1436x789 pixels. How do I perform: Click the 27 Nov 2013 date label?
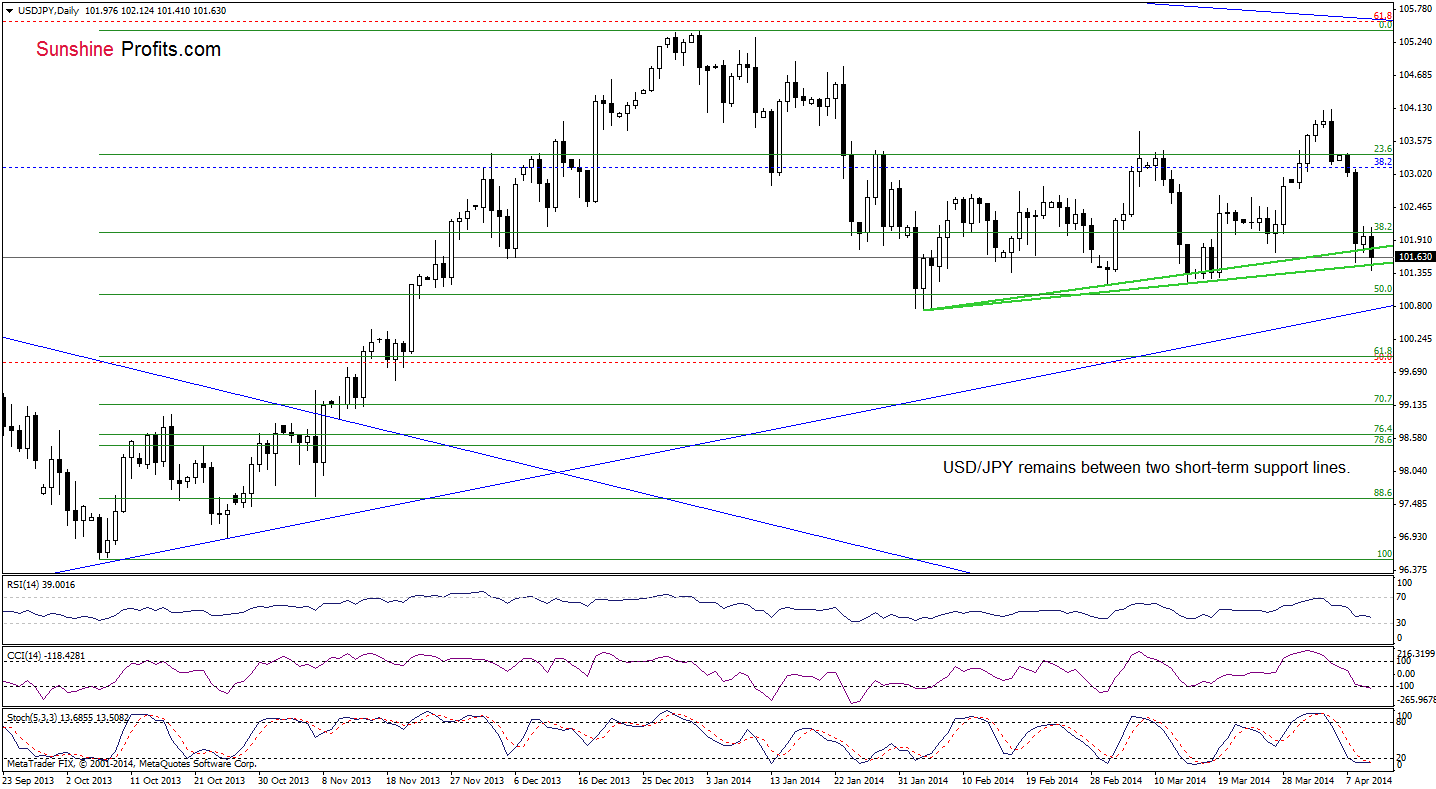(x=477, y=780)
